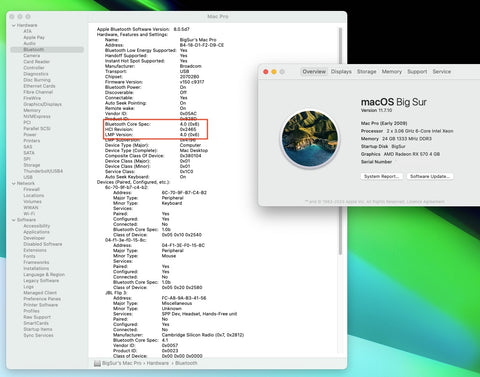Close the About This Mac window
This screenshot has width=480, height=377.
(x=266, y=72)
